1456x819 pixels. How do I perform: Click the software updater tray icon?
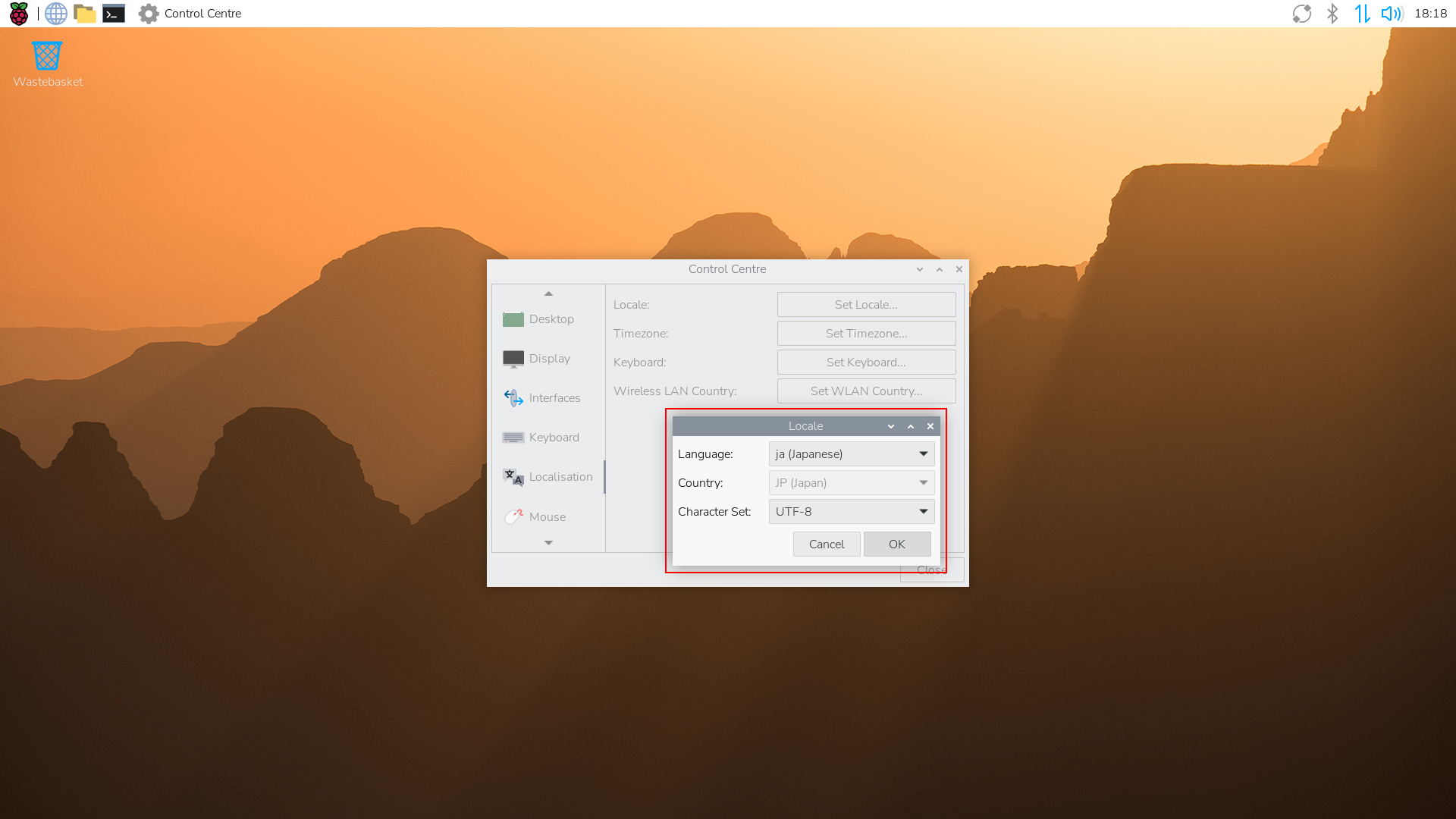pyautogui.click(x=1301, y=14)
